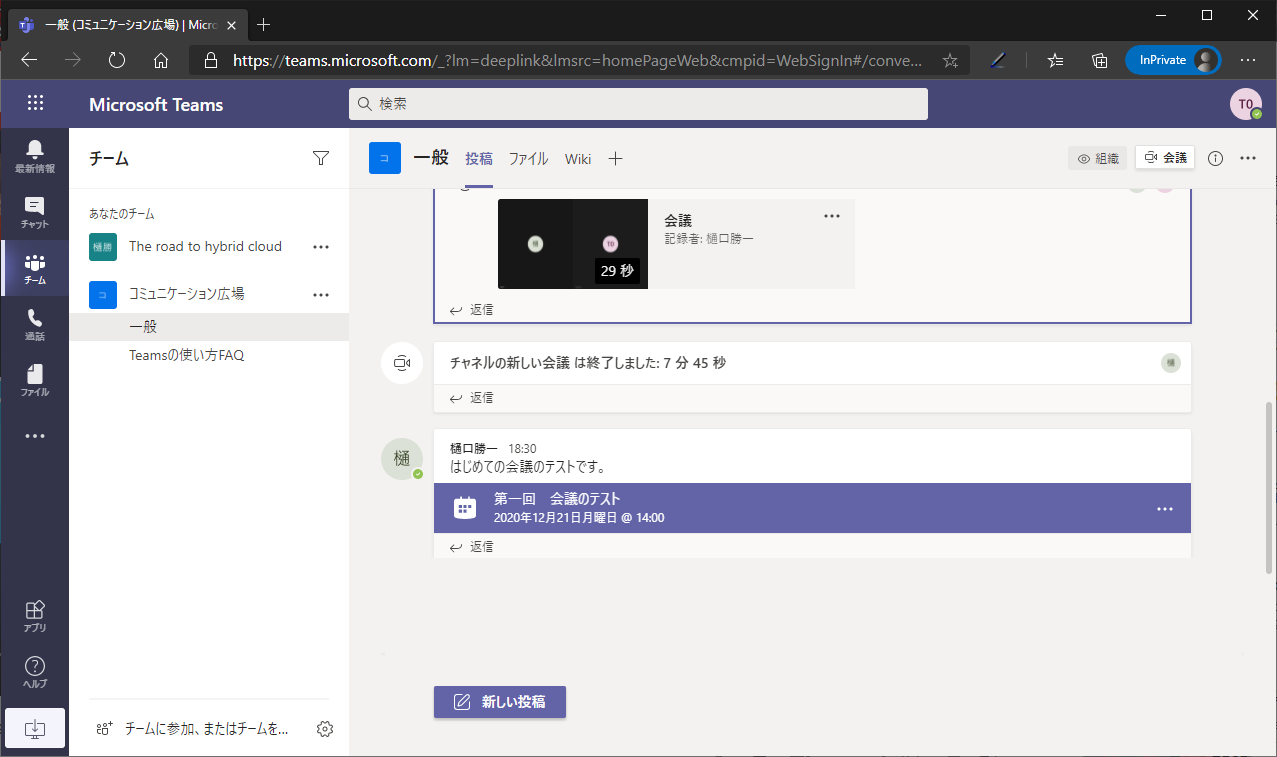1277x757 pixels.
Task: Click the conversation vertical scrollbar
Action: [1270, 487]
